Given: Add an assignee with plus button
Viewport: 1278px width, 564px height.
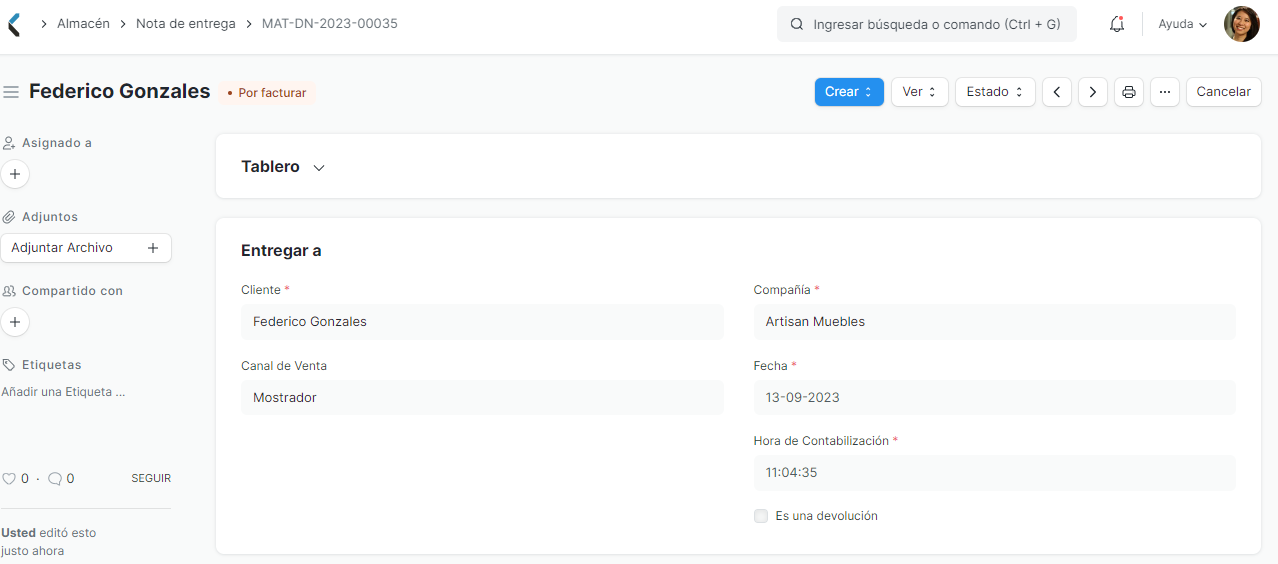Looking at the screenshot, I should pos(15,174).
